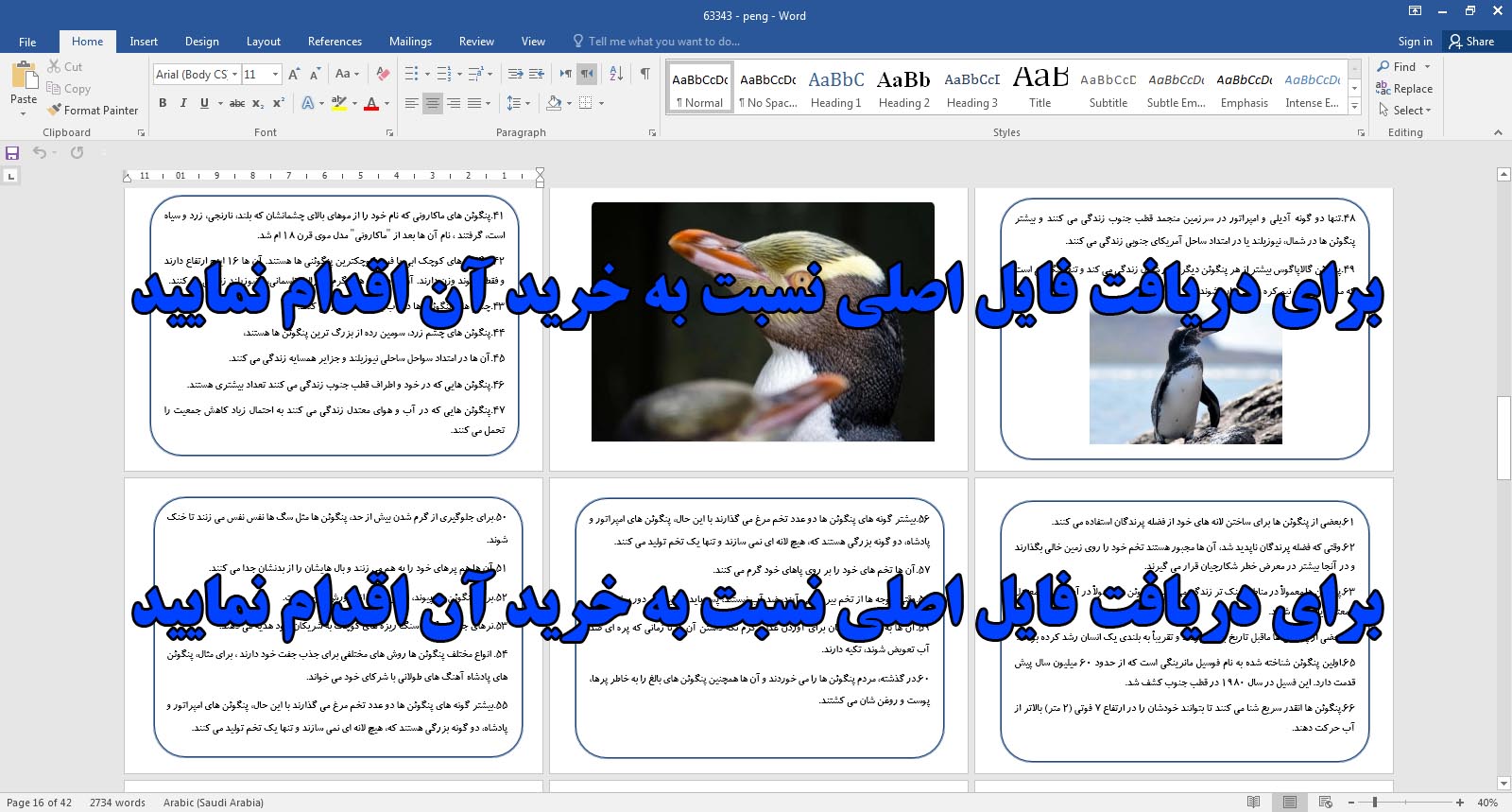
Task: Click the Increase Indent icon
Action: [537, 74]
